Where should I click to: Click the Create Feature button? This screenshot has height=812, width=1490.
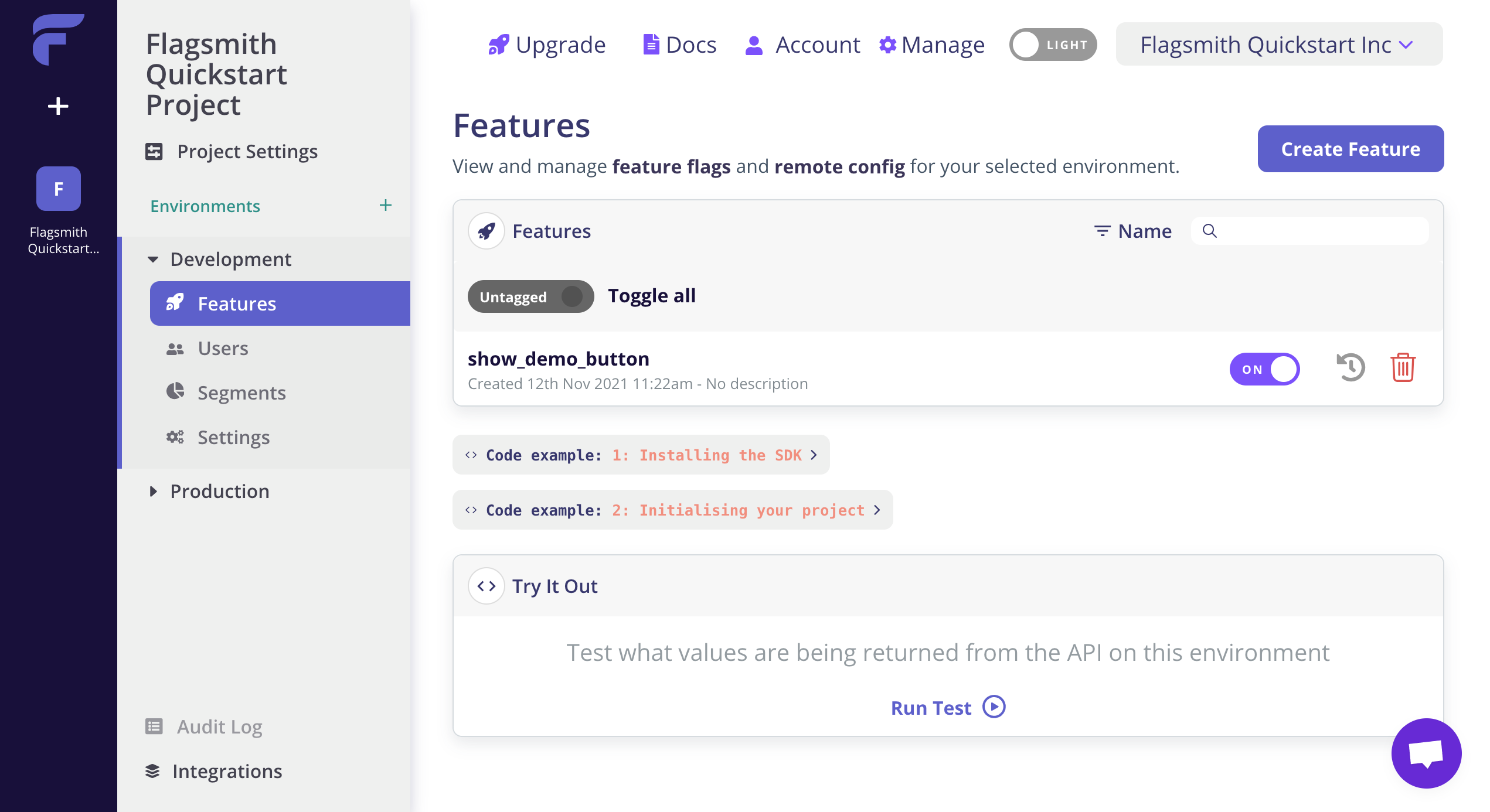point(1350,149)
